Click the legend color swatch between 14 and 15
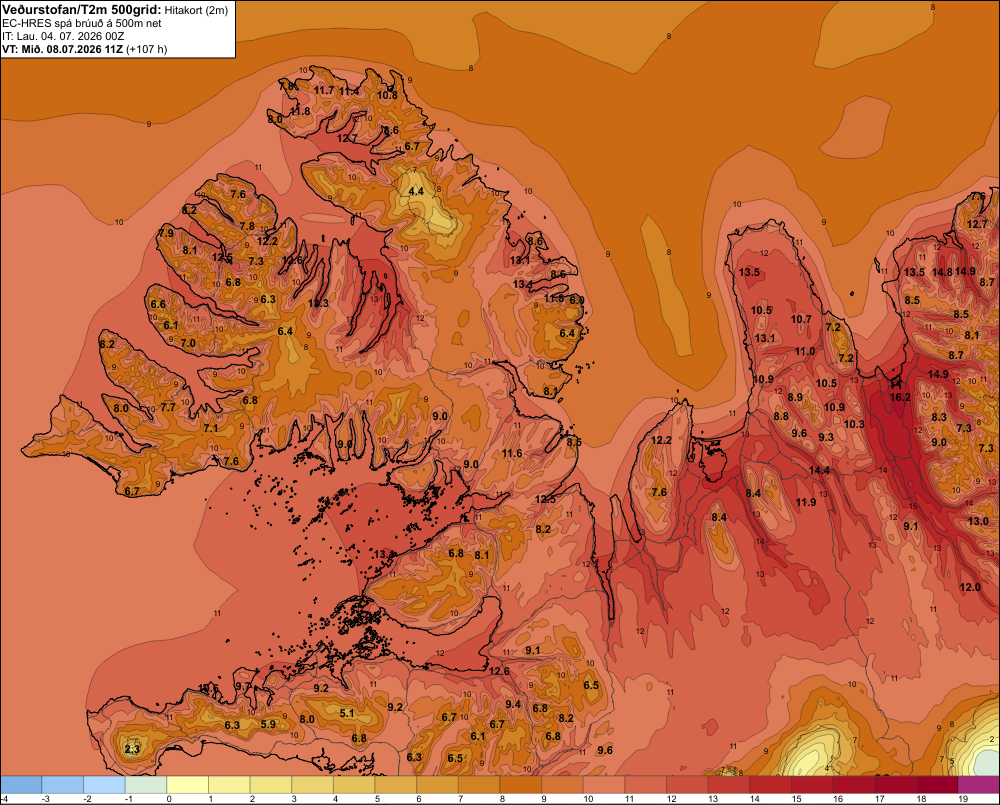This screenshot has width=1000, height=805. (x=770, y=784)
